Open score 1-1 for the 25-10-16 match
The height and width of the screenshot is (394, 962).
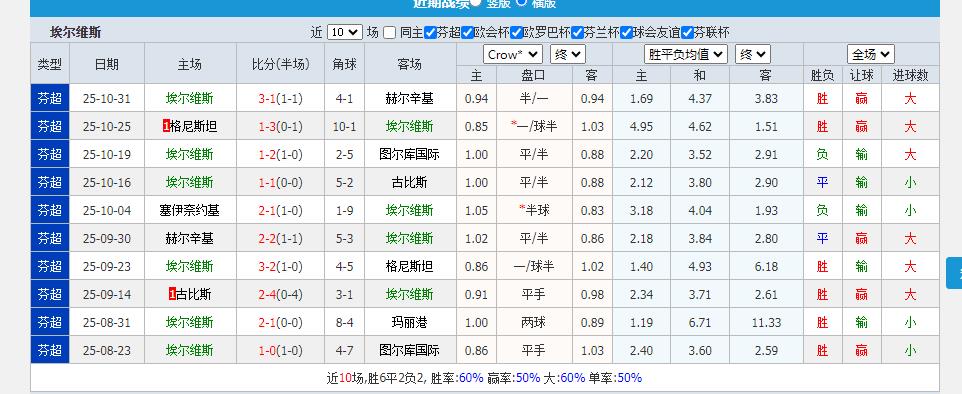[266, 182]
